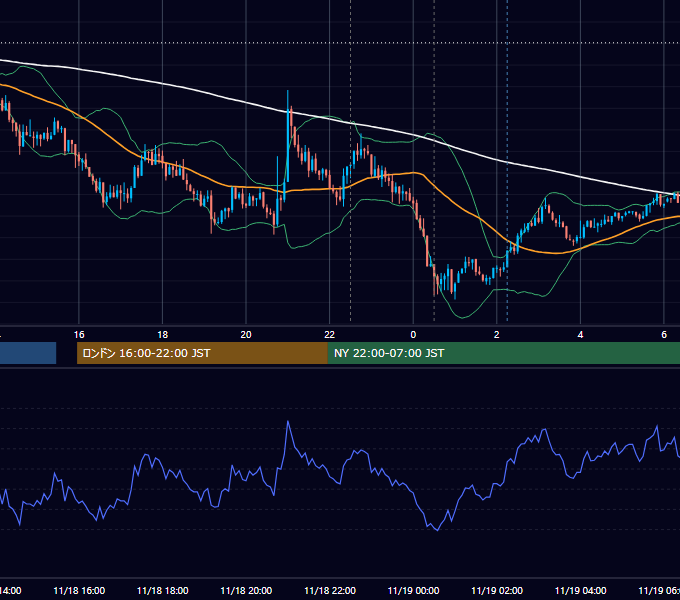Click the 11/18 22:00 date label
Screen dimensions: 680x600
pos(330,591)
